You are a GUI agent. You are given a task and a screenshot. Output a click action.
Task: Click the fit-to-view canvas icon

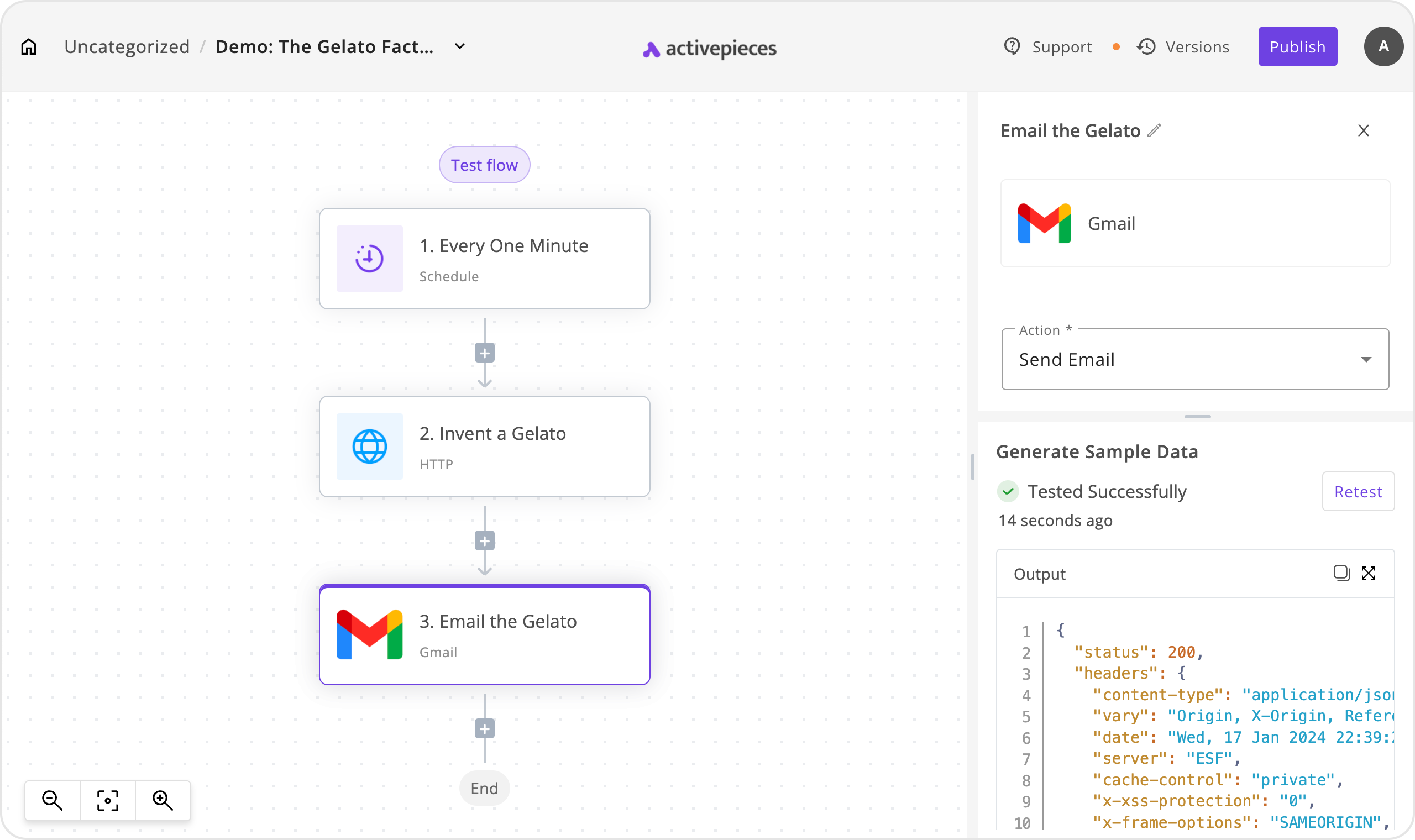coord(108,800)
